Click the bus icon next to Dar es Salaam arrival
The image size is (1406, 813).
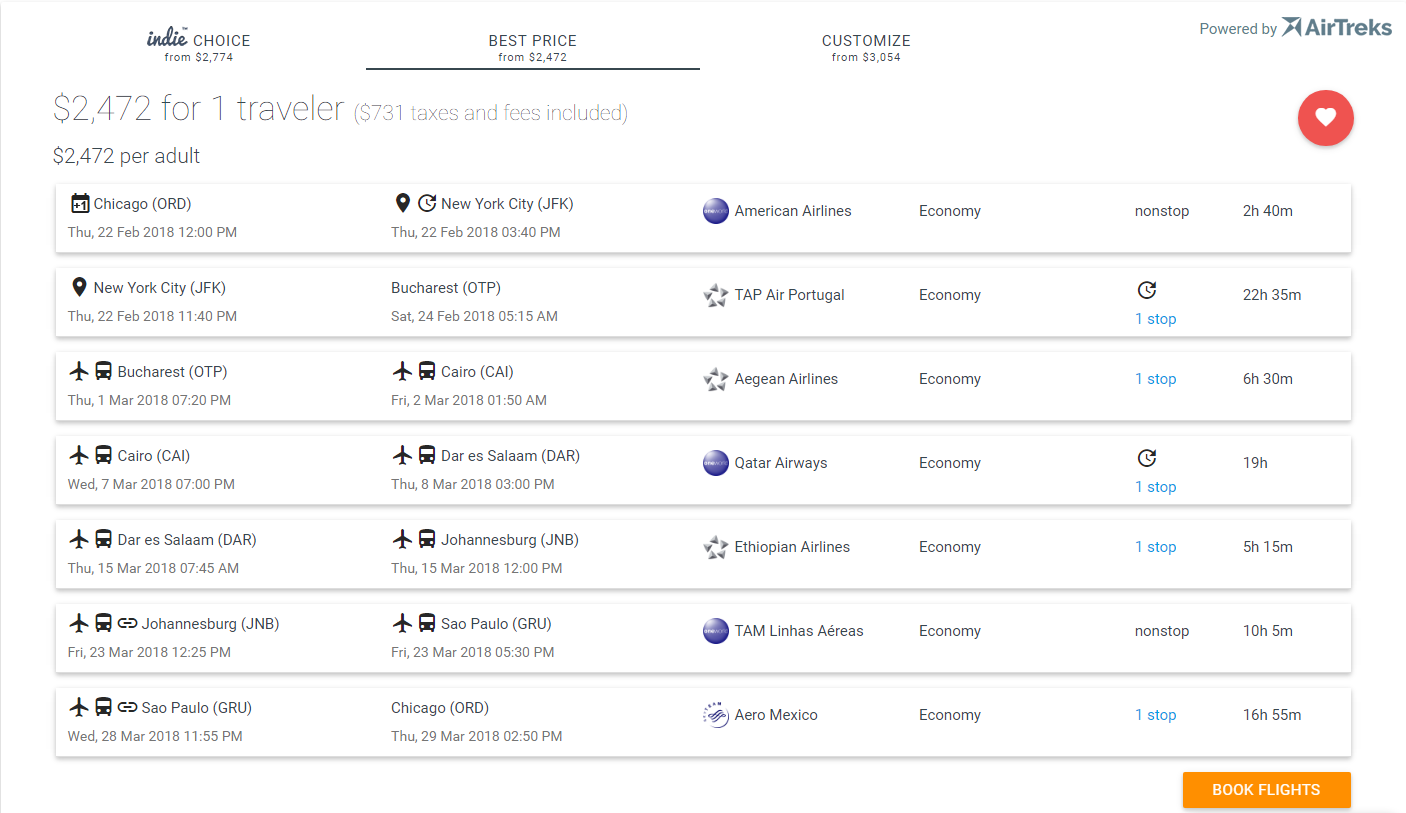coord(426,456)
